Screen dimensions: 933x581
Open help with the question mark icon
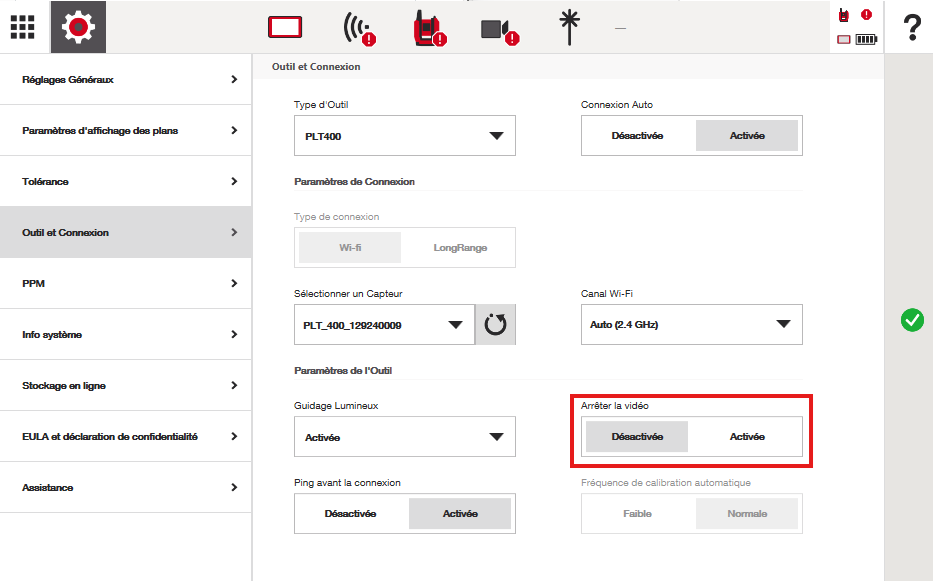pyautogui.click(x=911, y=27)
